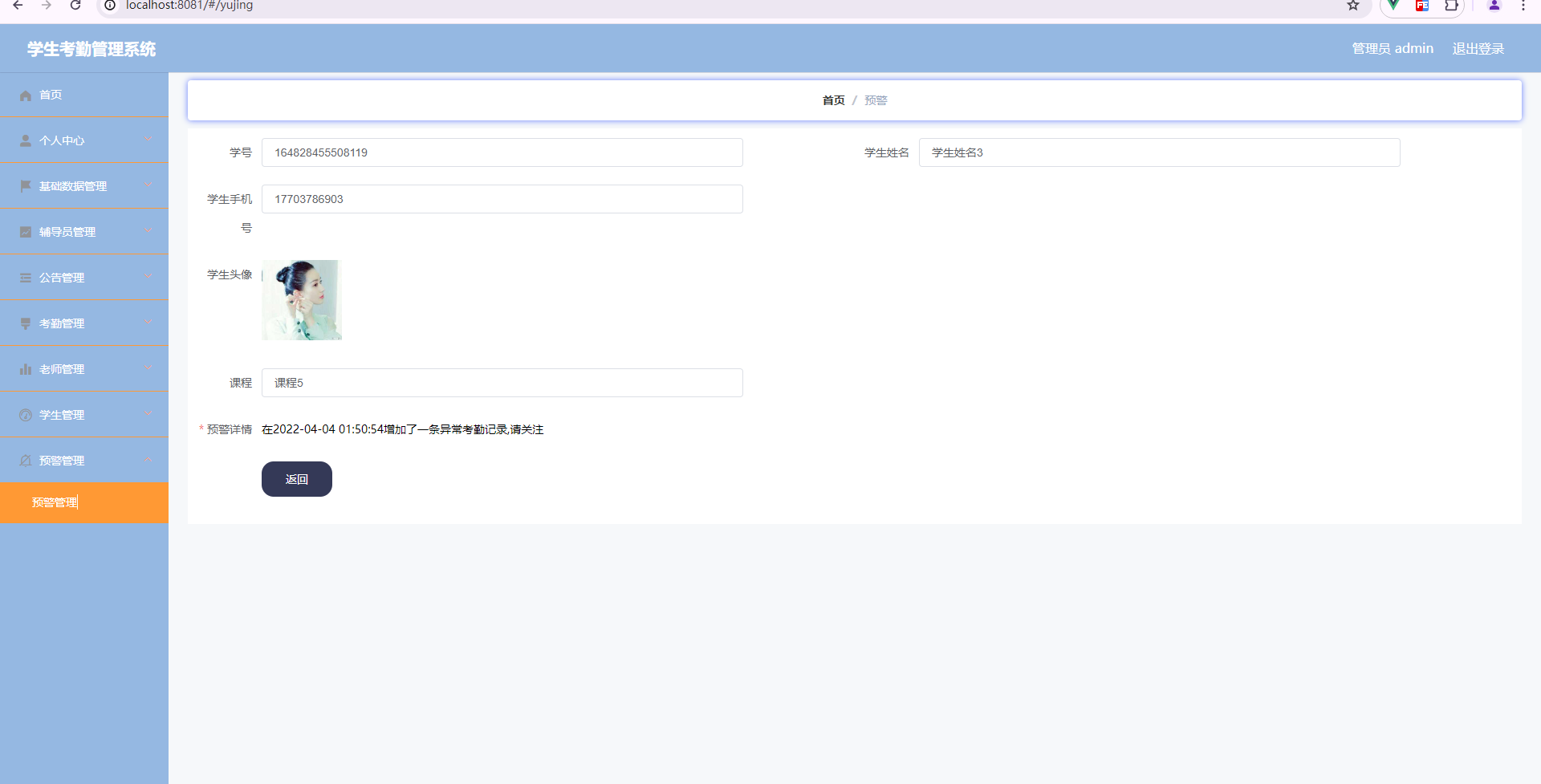Click the 学生头像 photo thumbnail
The height and width of the screenshot is (784, 1541).
coord(302,300)
